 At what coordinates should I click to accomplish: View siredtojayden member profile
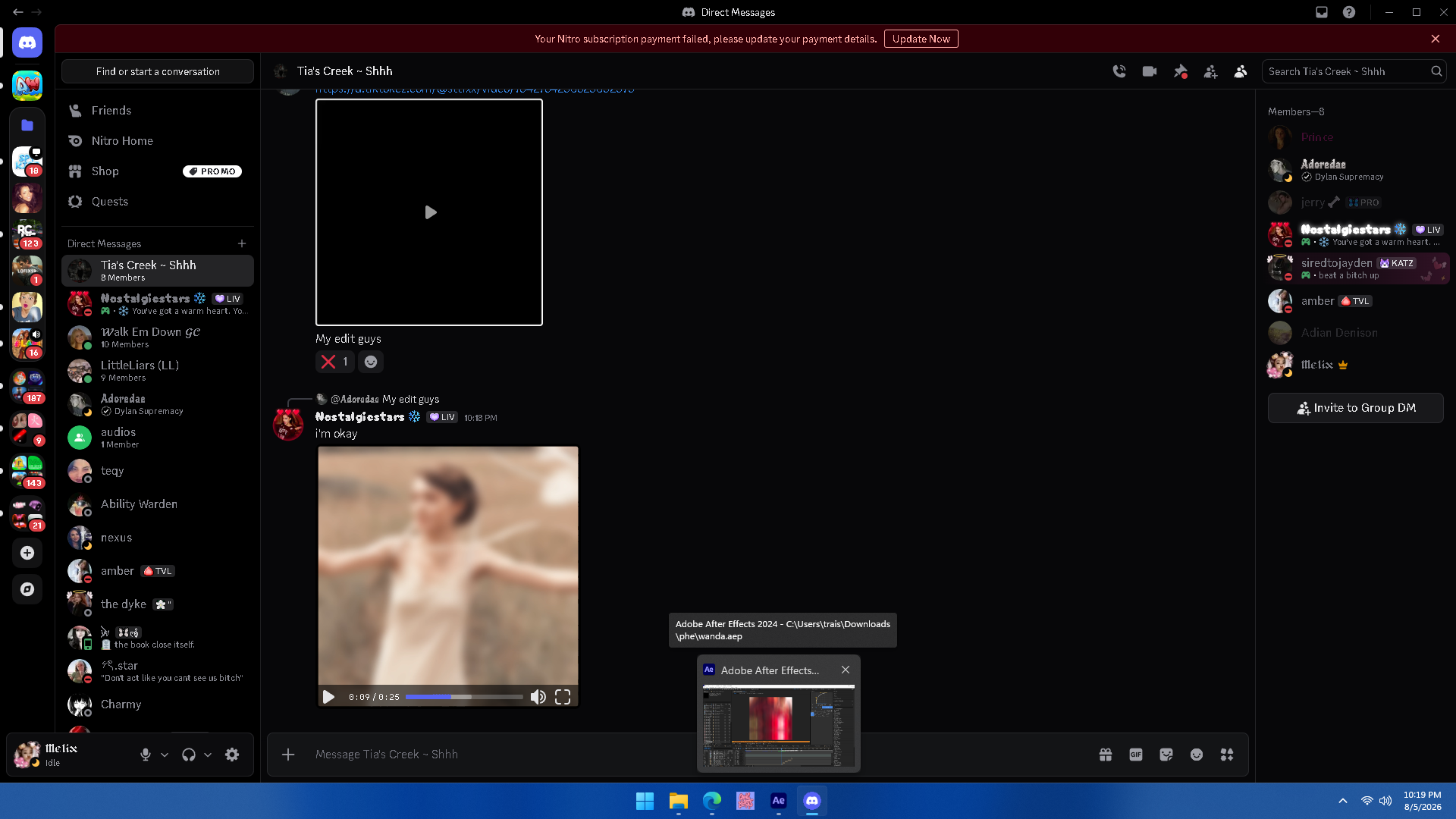(1357, 268)
